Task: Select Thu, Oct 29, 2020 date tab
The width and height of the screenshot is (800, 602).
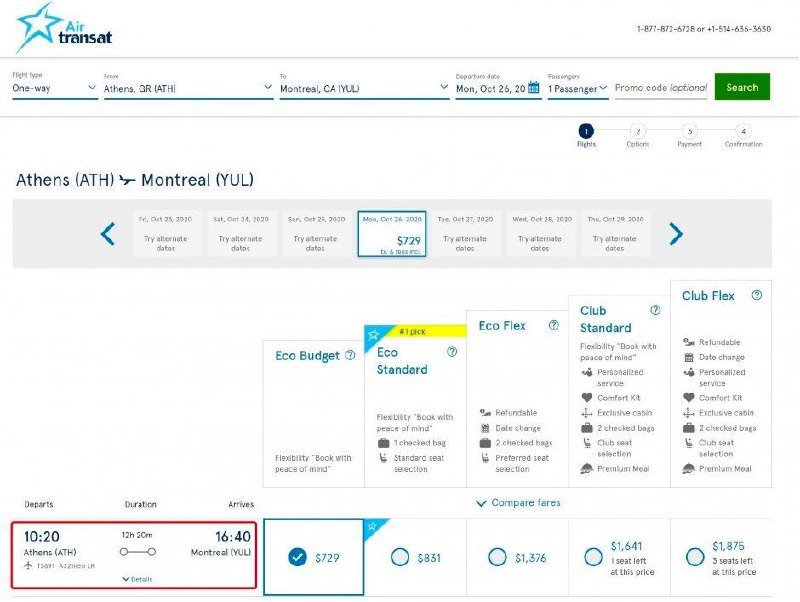Action: 615,234
